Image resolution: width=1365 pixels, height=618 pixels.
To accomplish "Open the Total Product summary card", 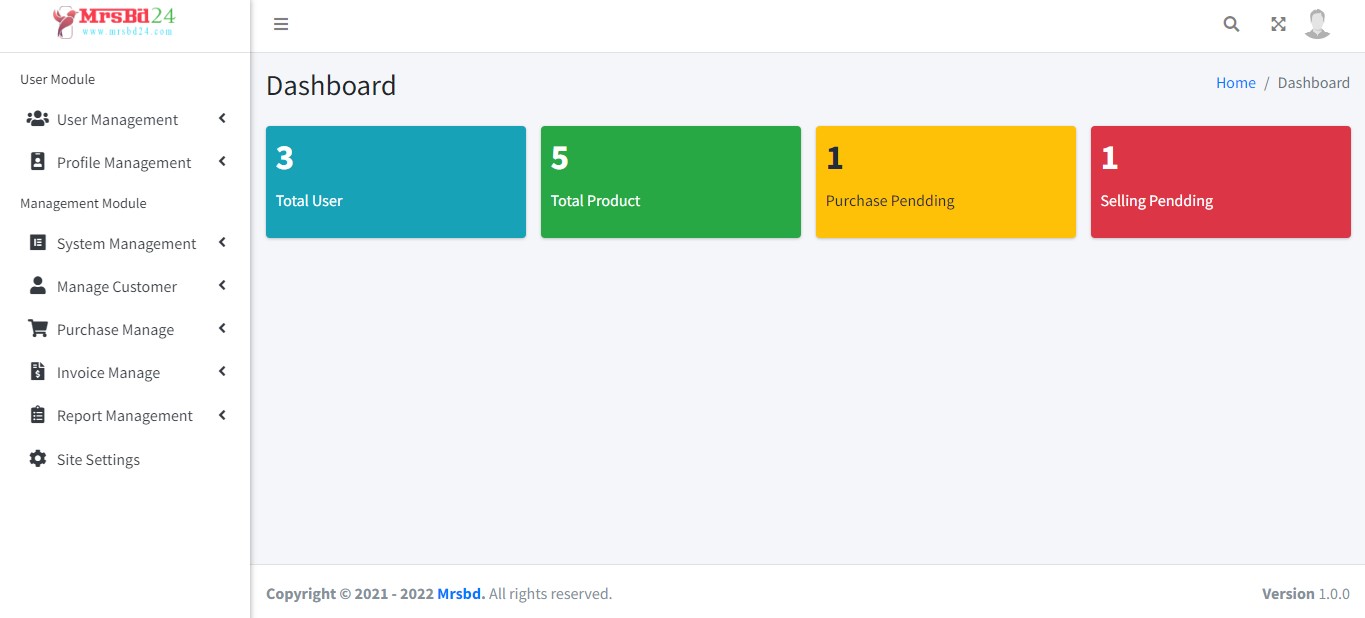I will [x=670, y=181].
